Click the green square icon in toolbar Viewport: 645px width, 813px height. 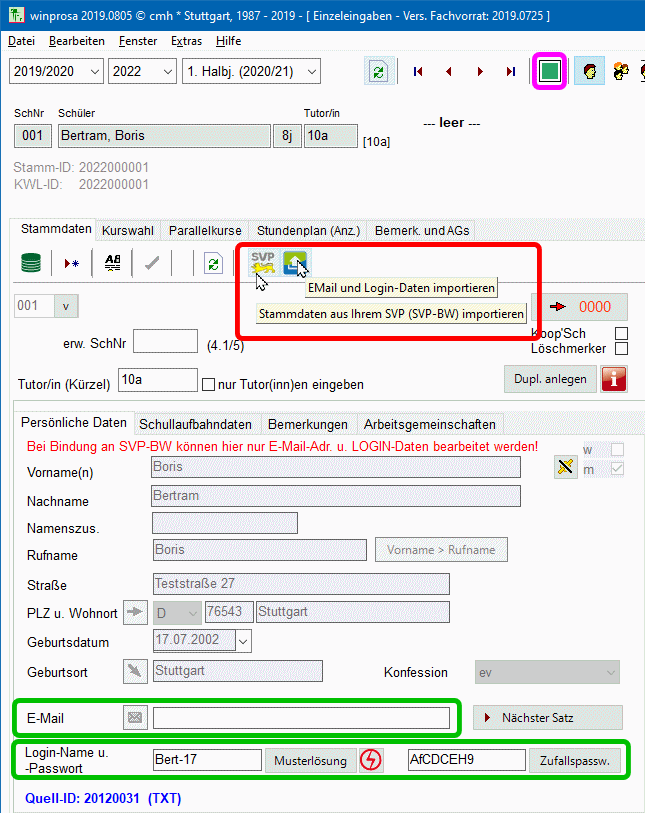pos(549,71)
